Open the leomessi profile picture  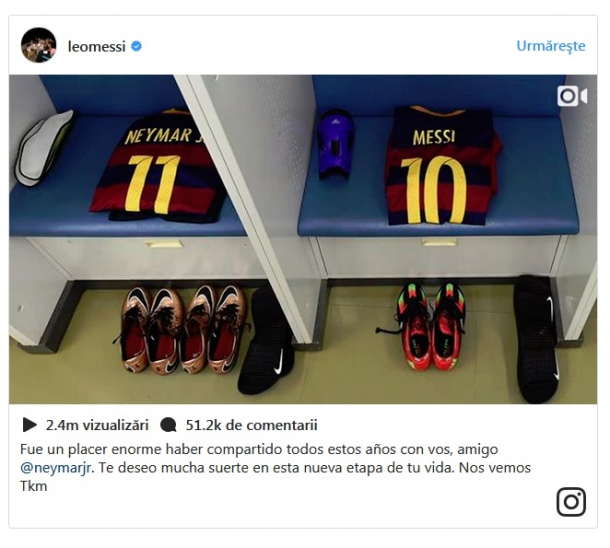pyautogui.click(x=39, y=45)
